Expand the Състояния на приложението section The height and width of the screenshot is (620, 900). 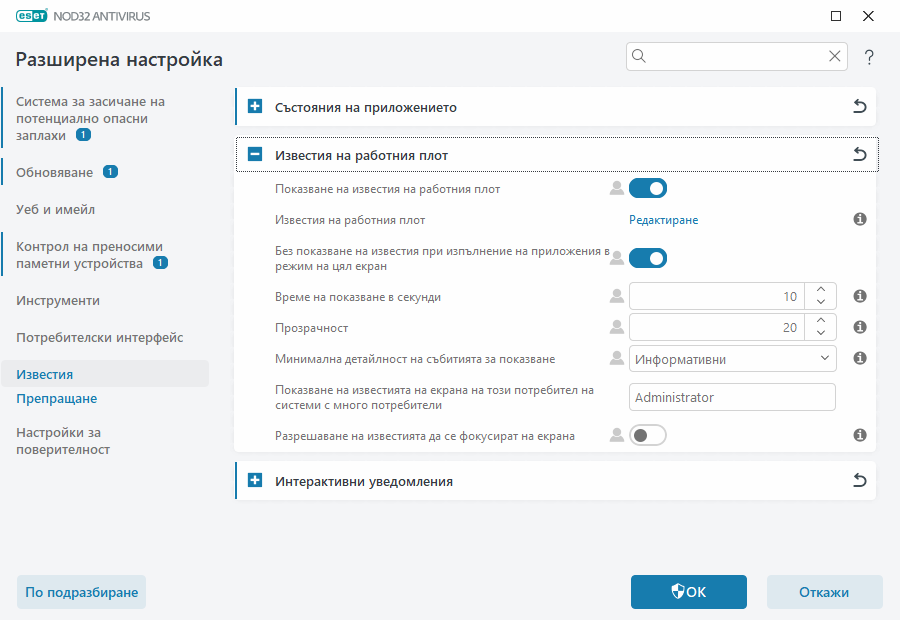(253, 106)
